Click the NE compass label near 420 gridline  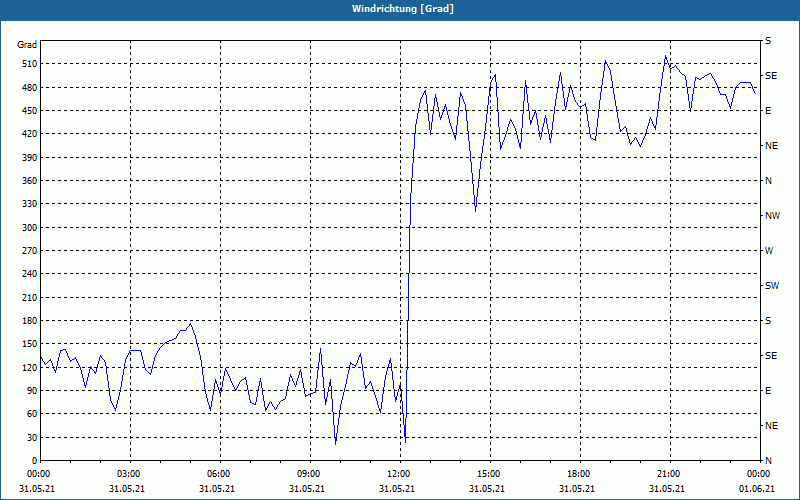click(x=772, y=146)
